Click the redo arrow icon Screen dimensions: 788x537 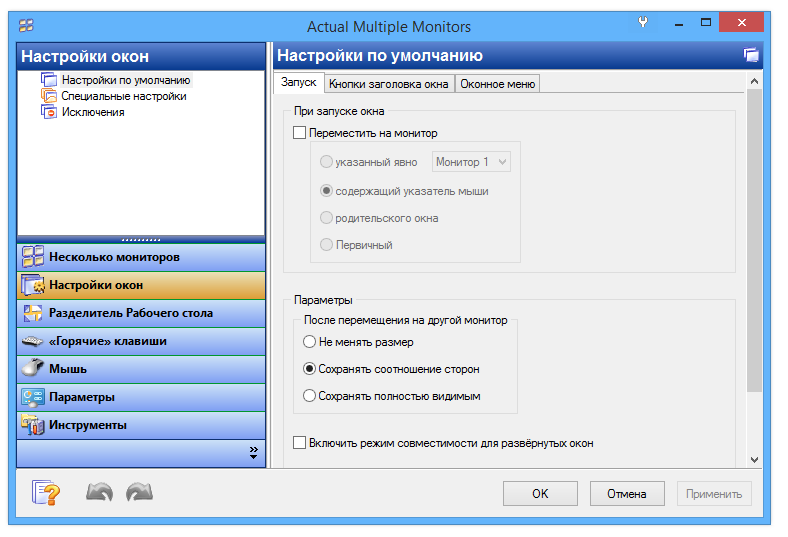[139, 492]
